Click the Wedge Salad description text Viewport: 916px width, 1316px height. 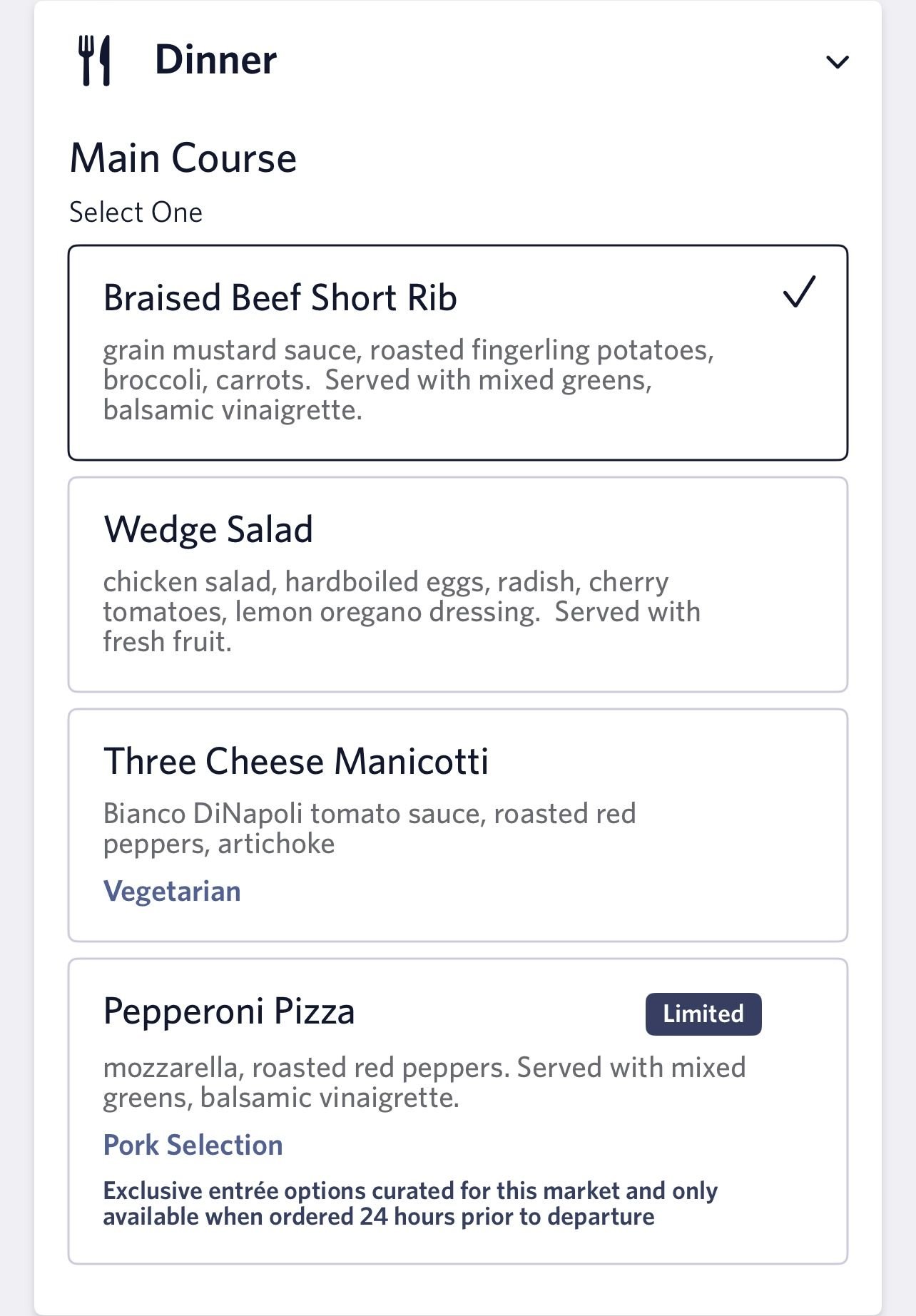point(402,612)
